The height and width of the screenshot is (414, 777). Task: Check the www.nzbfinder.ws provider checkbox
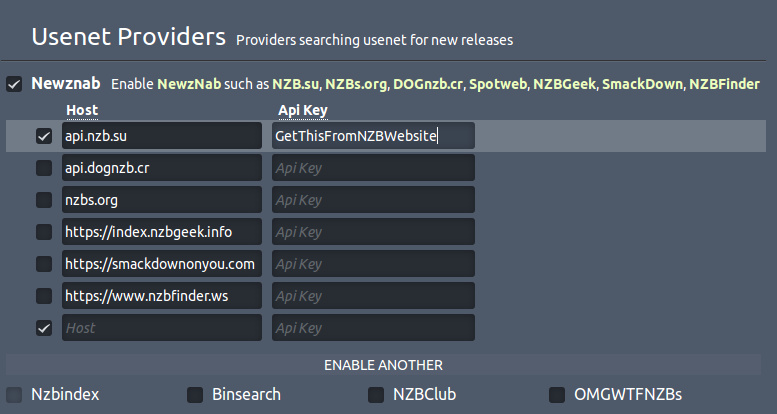[44, 296]
